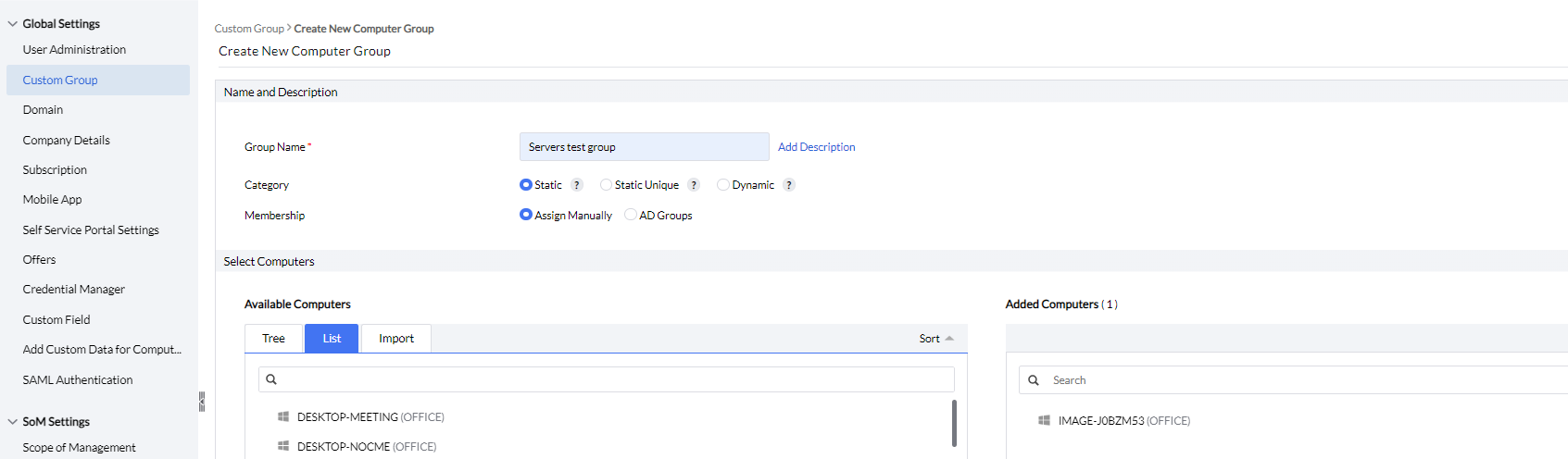Click help icon next to Static
1568x459 pixels.
(x=577, y=185)
